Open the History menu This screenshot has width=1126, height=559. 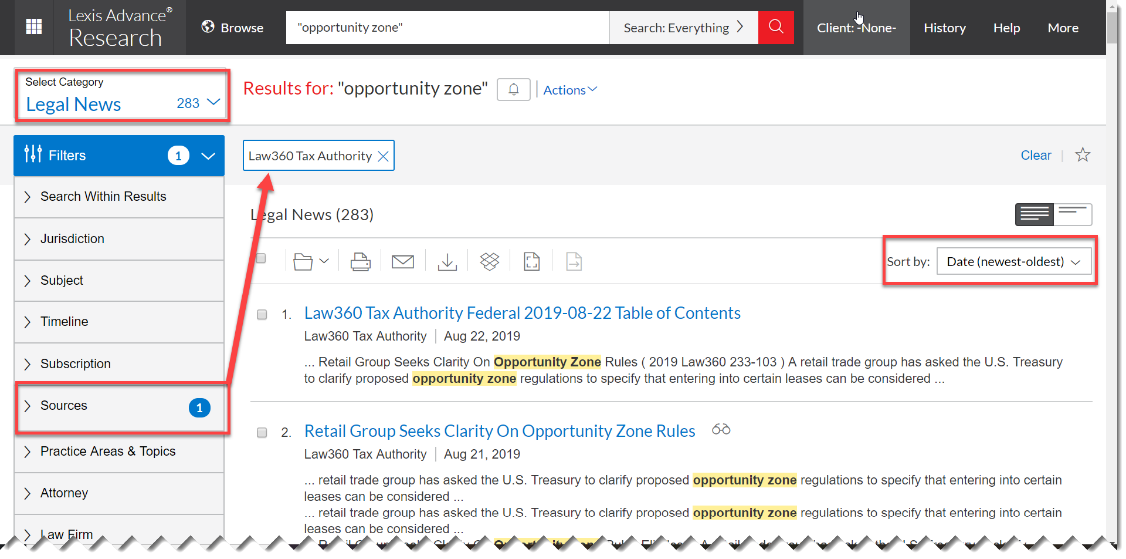tap(944, 28)
